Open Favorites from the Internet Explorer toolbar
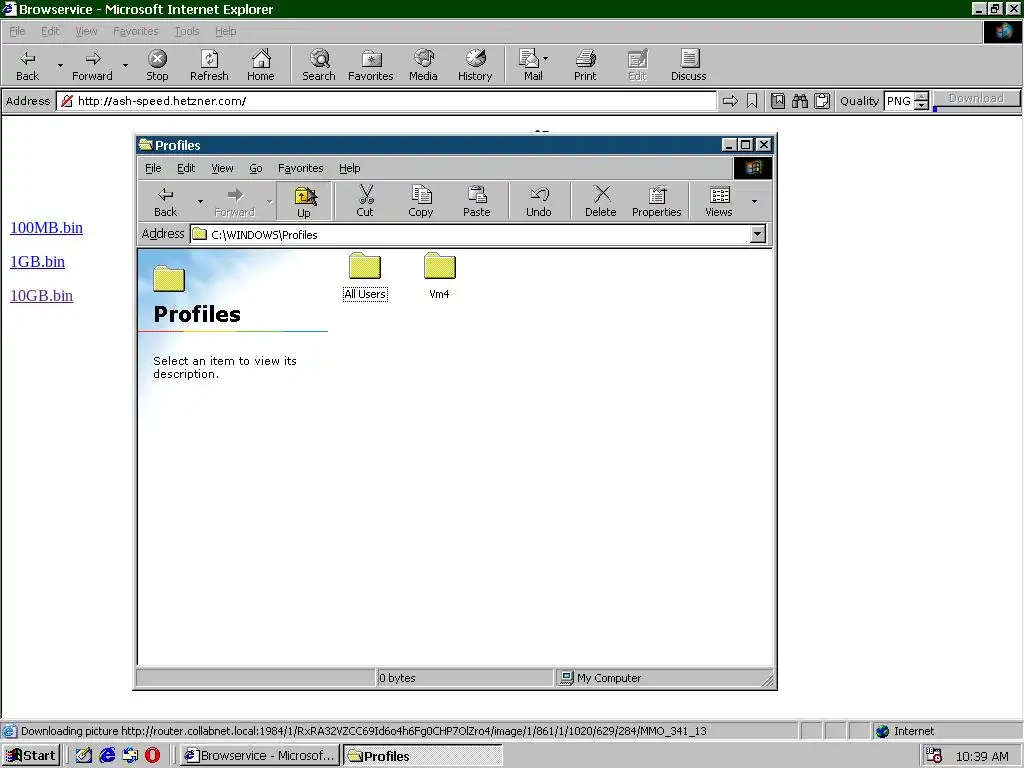The height and width of the screenshot is (768, 1024). point(370,65)
